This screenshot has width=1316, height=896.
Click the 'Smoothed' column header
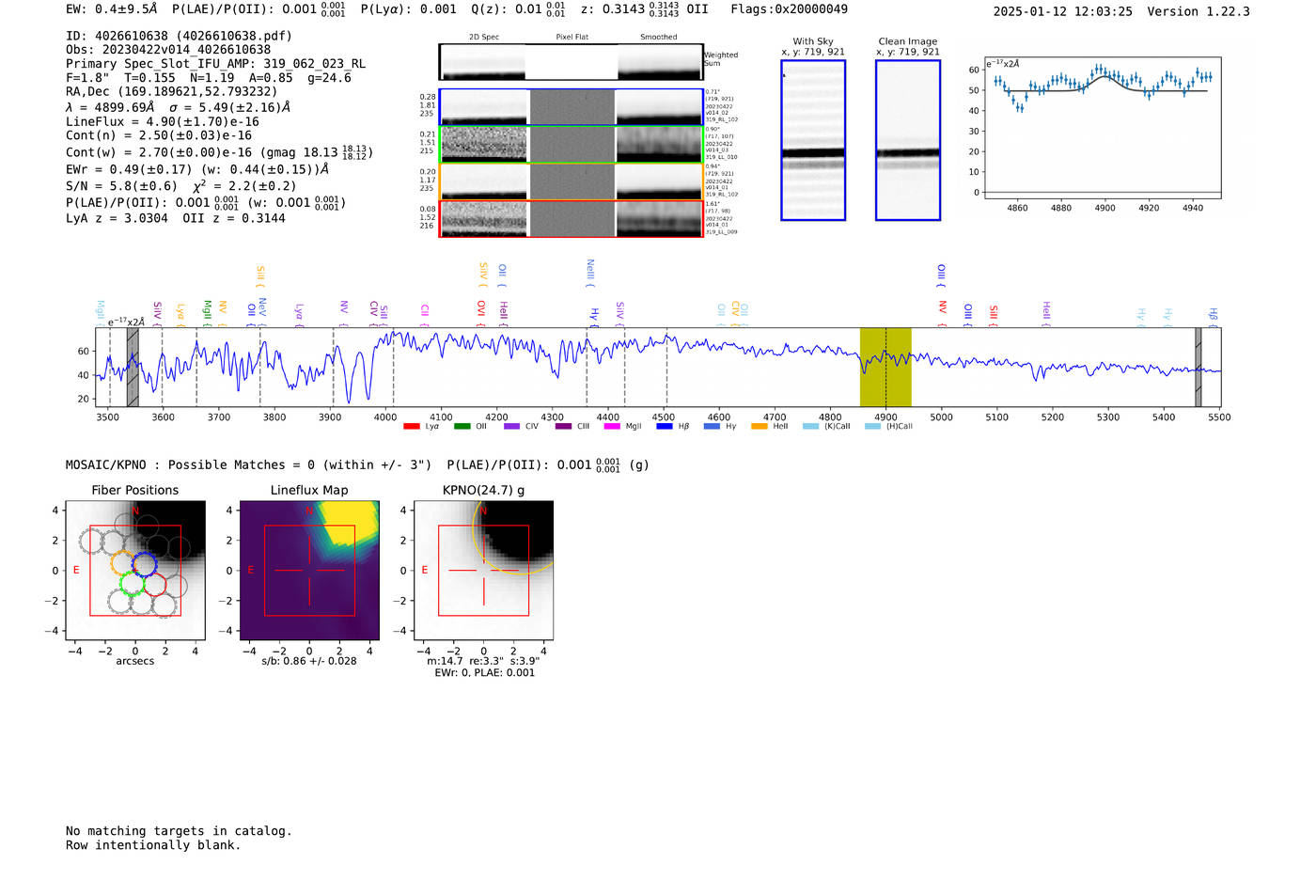(x=659, y=38)
